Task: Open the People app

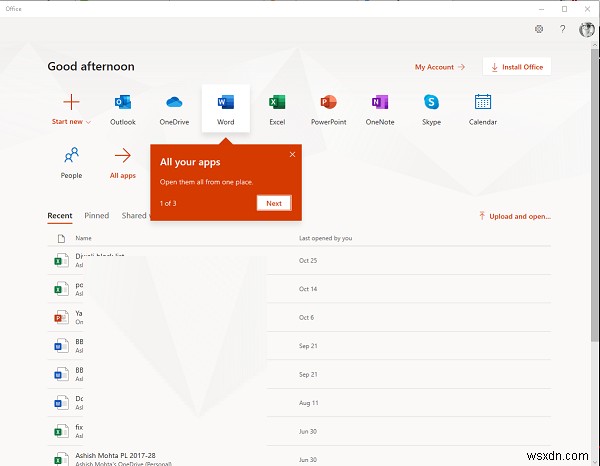Action: (x=72, y=163)
